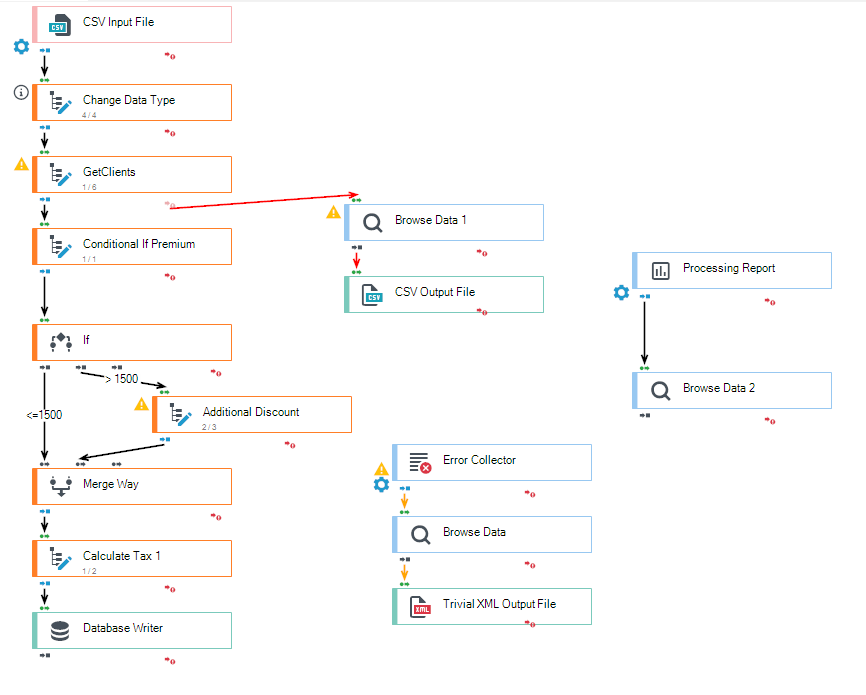This screenshot has height=695, width=866.
Task: Click the Merge Way node icon
Action: coord(61,486)
